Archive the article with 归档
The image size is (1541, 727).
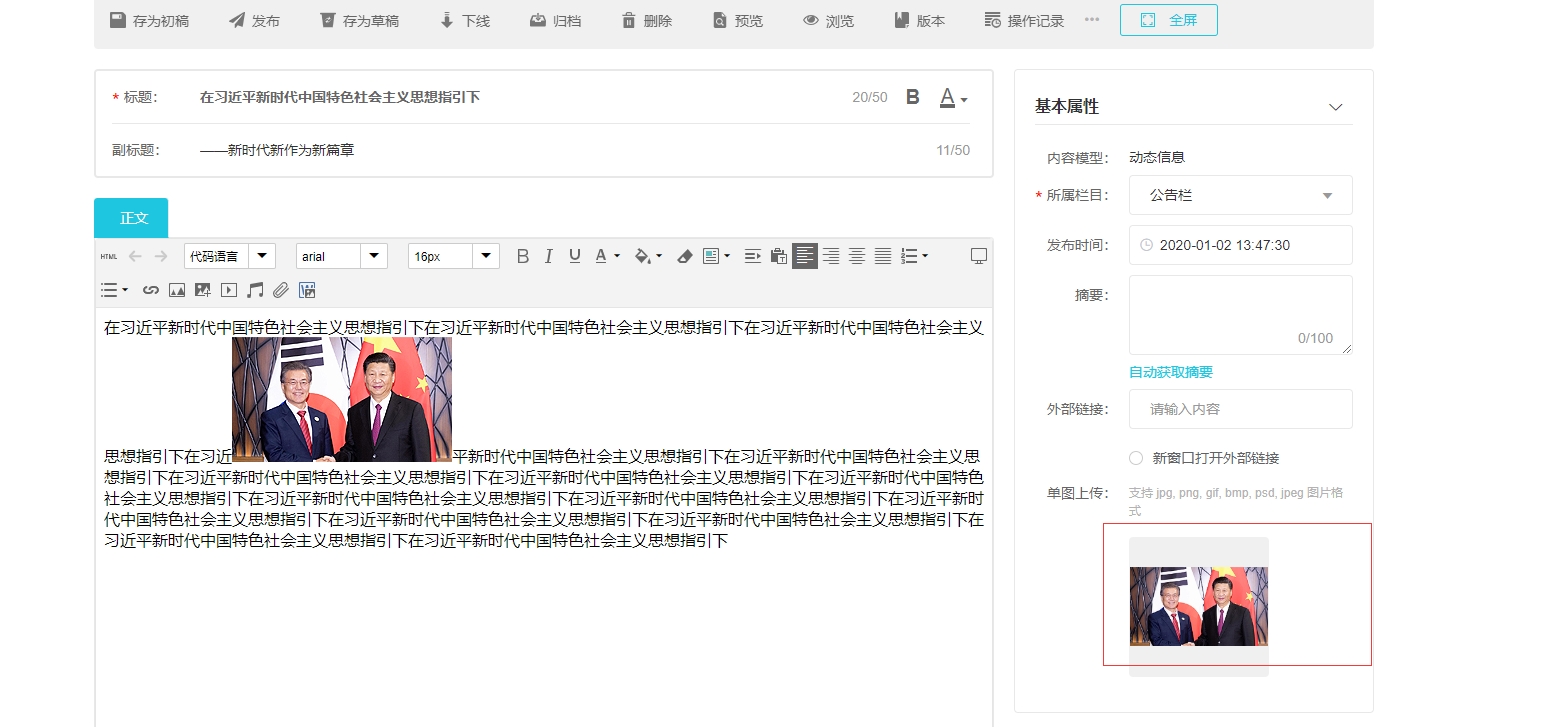(555, 21)
